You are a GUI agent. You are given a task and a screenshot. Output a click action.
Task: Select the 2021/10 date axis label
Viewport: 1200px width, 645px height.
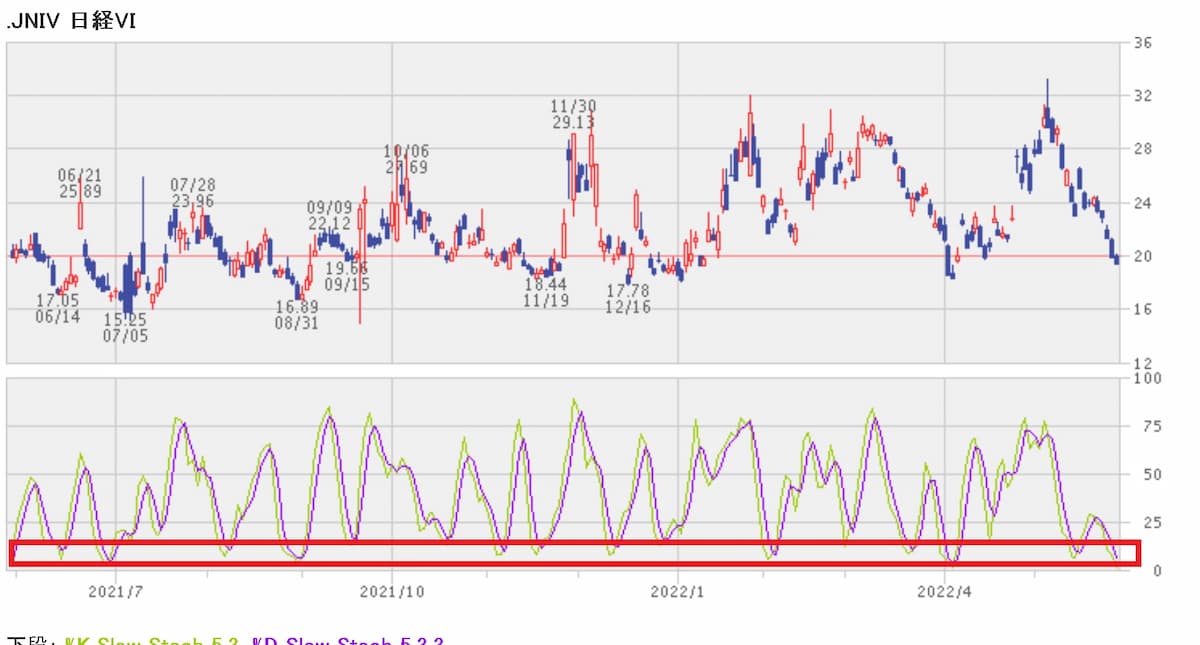[391, 591]
